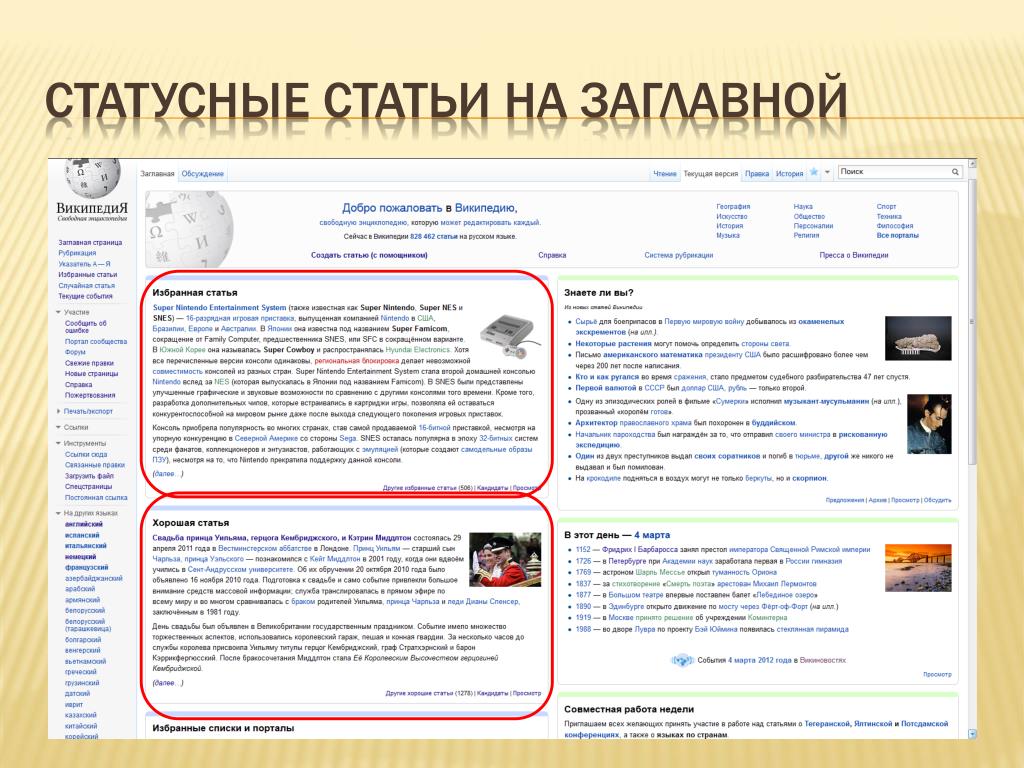The width and height of the screenshot is (1024, 768).
Task: Open the fossil image thumbnail
Action: tap(918, 338)
